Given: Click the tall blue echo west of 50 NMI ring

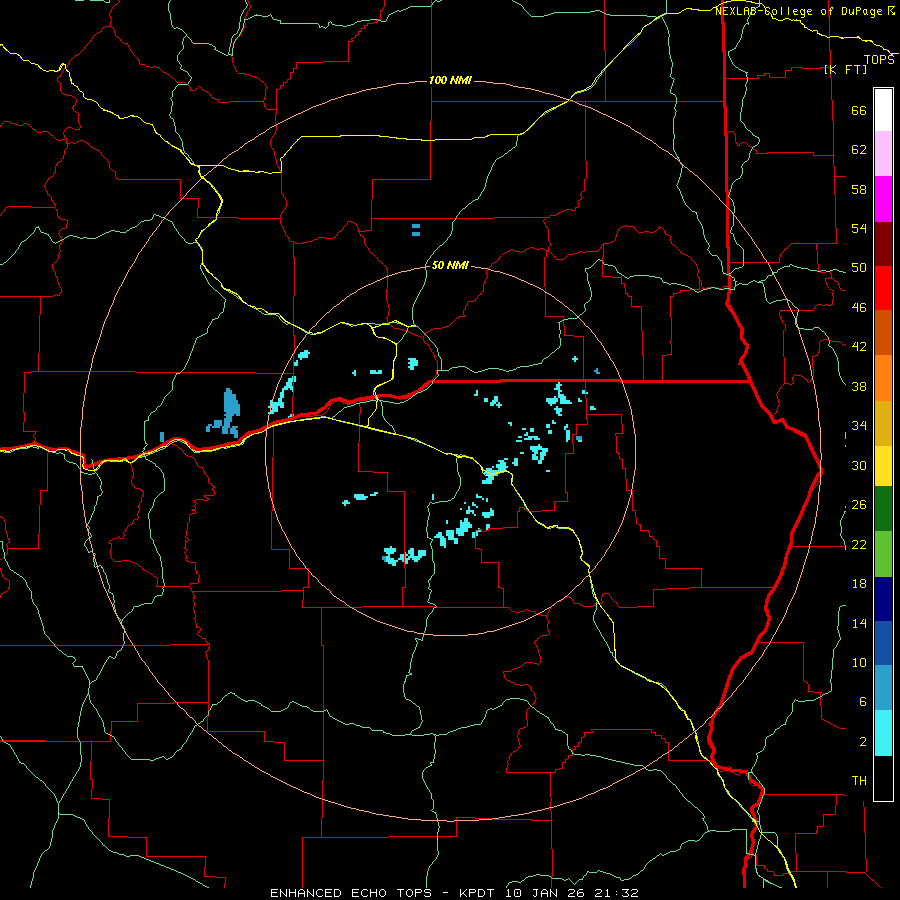Looking at the screenshot, I should (x=230, y=409).
